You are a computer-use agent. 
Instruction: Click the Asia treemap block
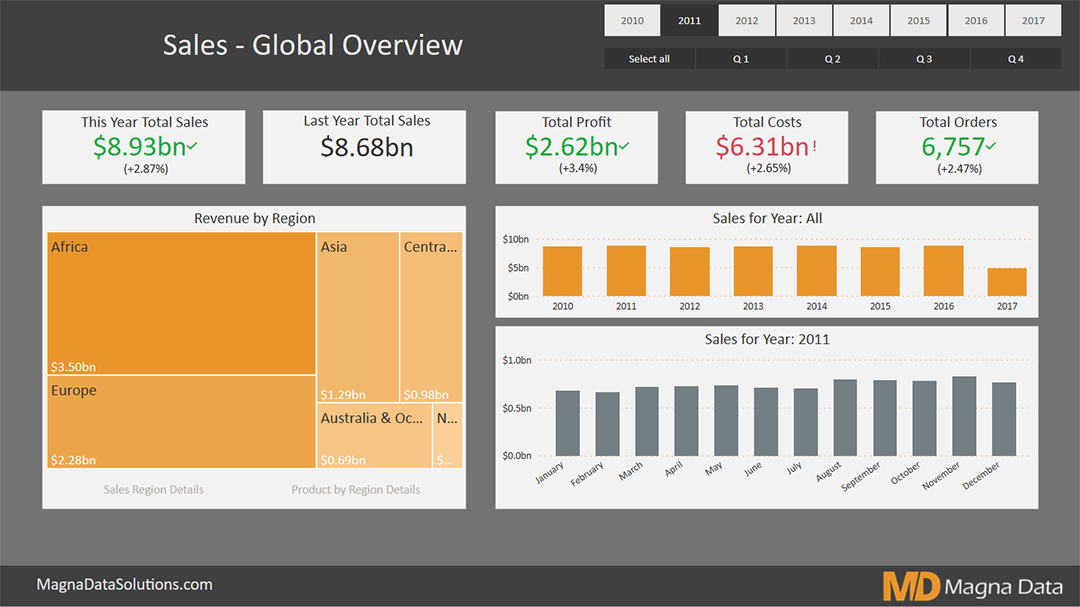pyautogui.click(x=357, y=310)
